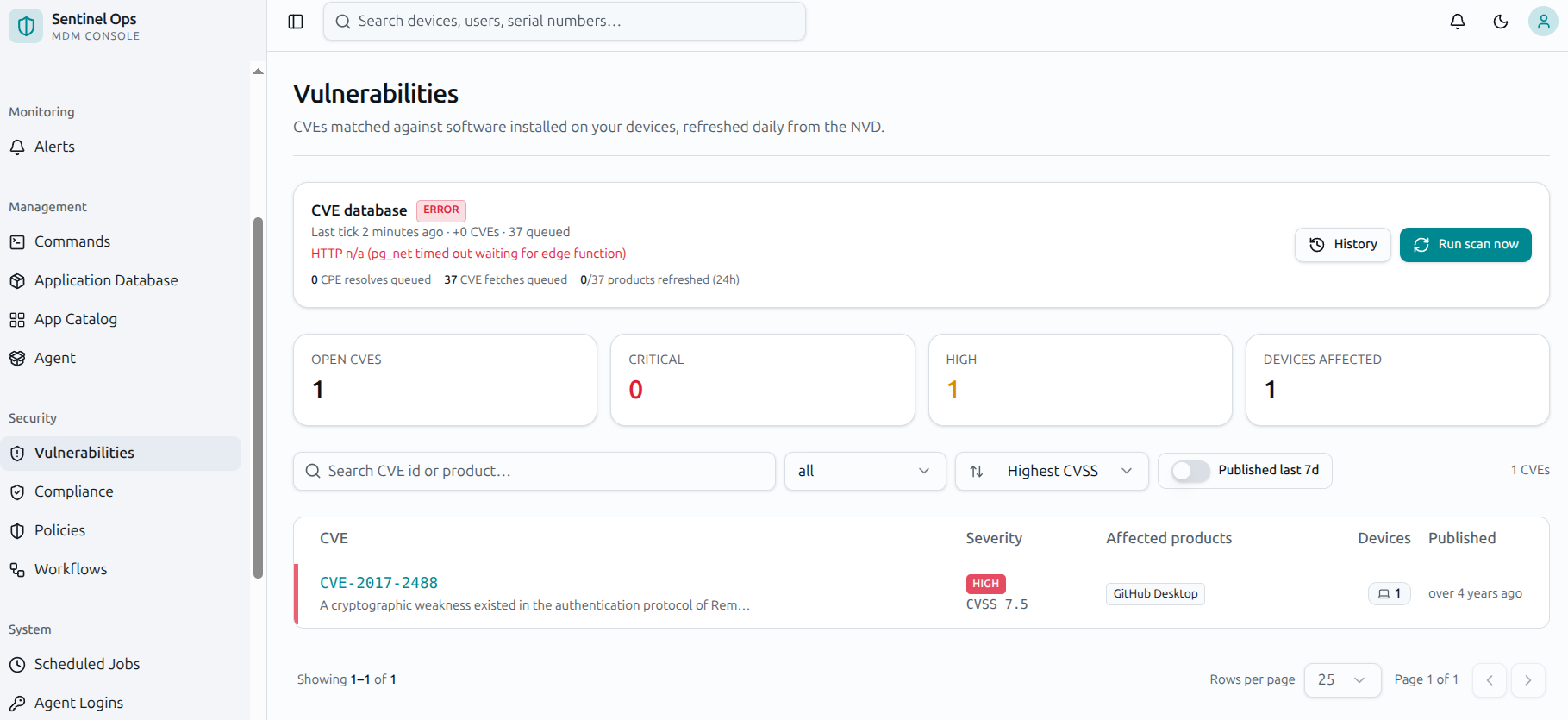
Task: Click the 'Page 1 of 1' text
Action: (1426, 679)
